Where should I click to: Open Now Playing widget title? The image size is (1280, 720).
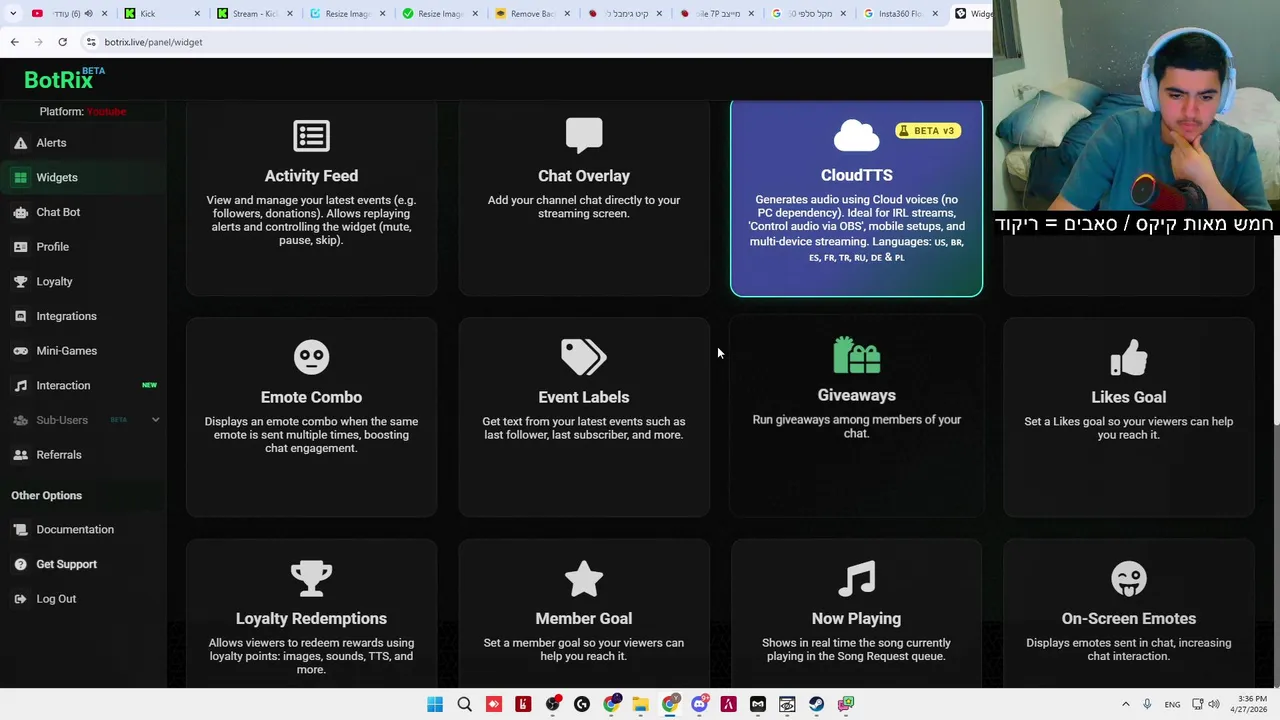857,619
